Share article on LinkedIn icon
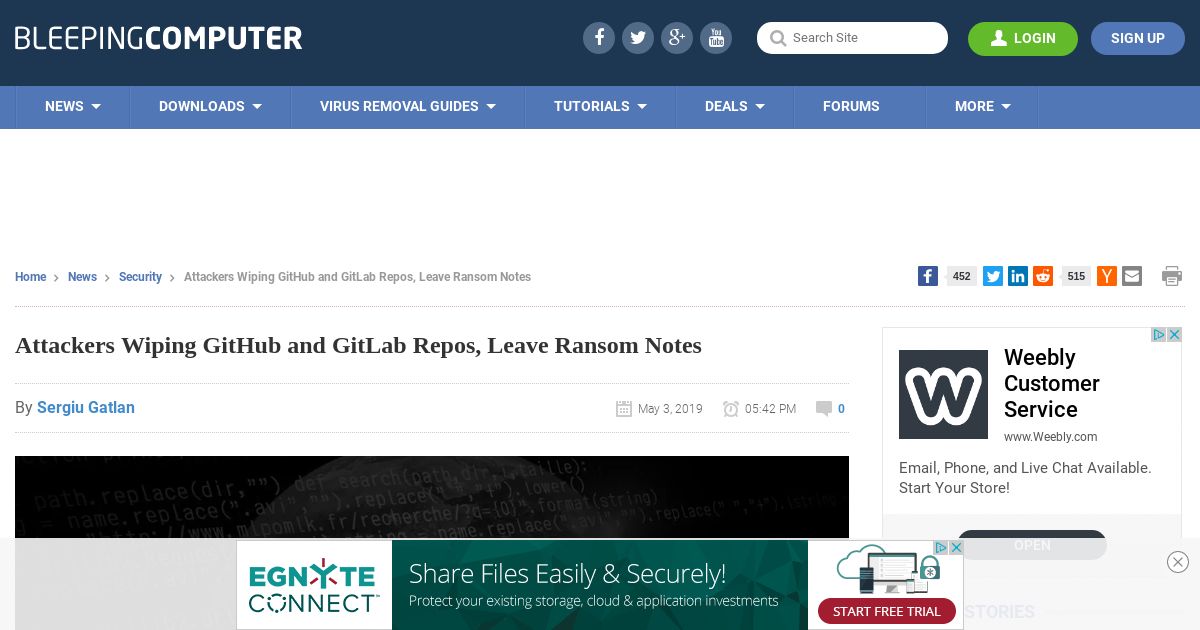This screenshot has height=630, width=1200. click(x=1018, y=276)
